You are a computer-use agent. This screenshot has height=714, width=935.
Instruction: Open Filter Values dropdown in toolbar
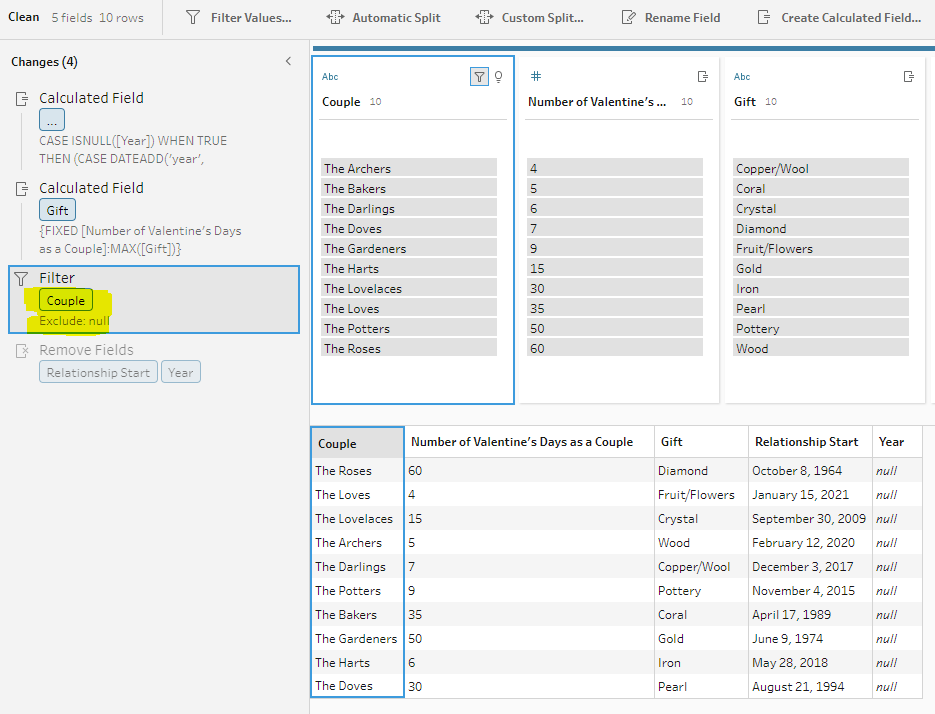(239, 18)
